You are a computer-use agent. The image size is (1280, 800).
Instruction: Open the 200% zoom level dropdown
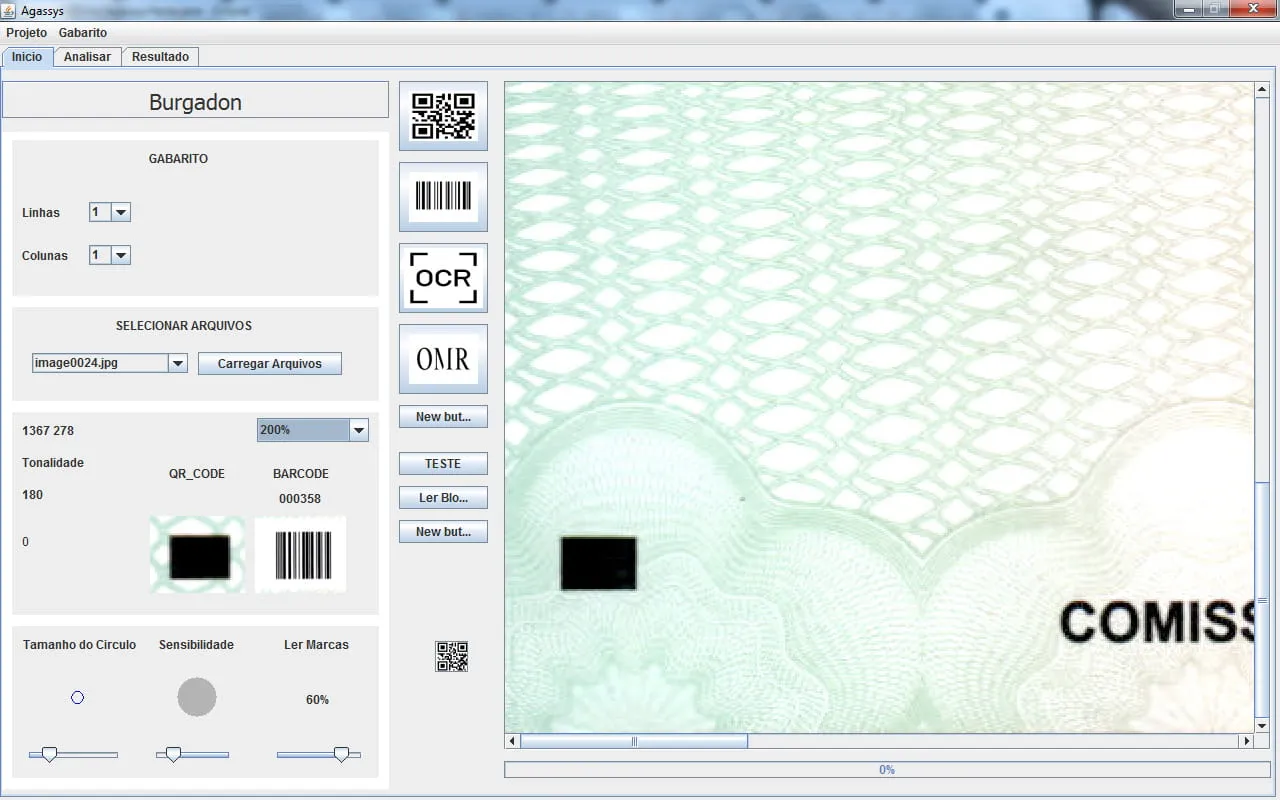pyautogui.click(x=358, y=430)
